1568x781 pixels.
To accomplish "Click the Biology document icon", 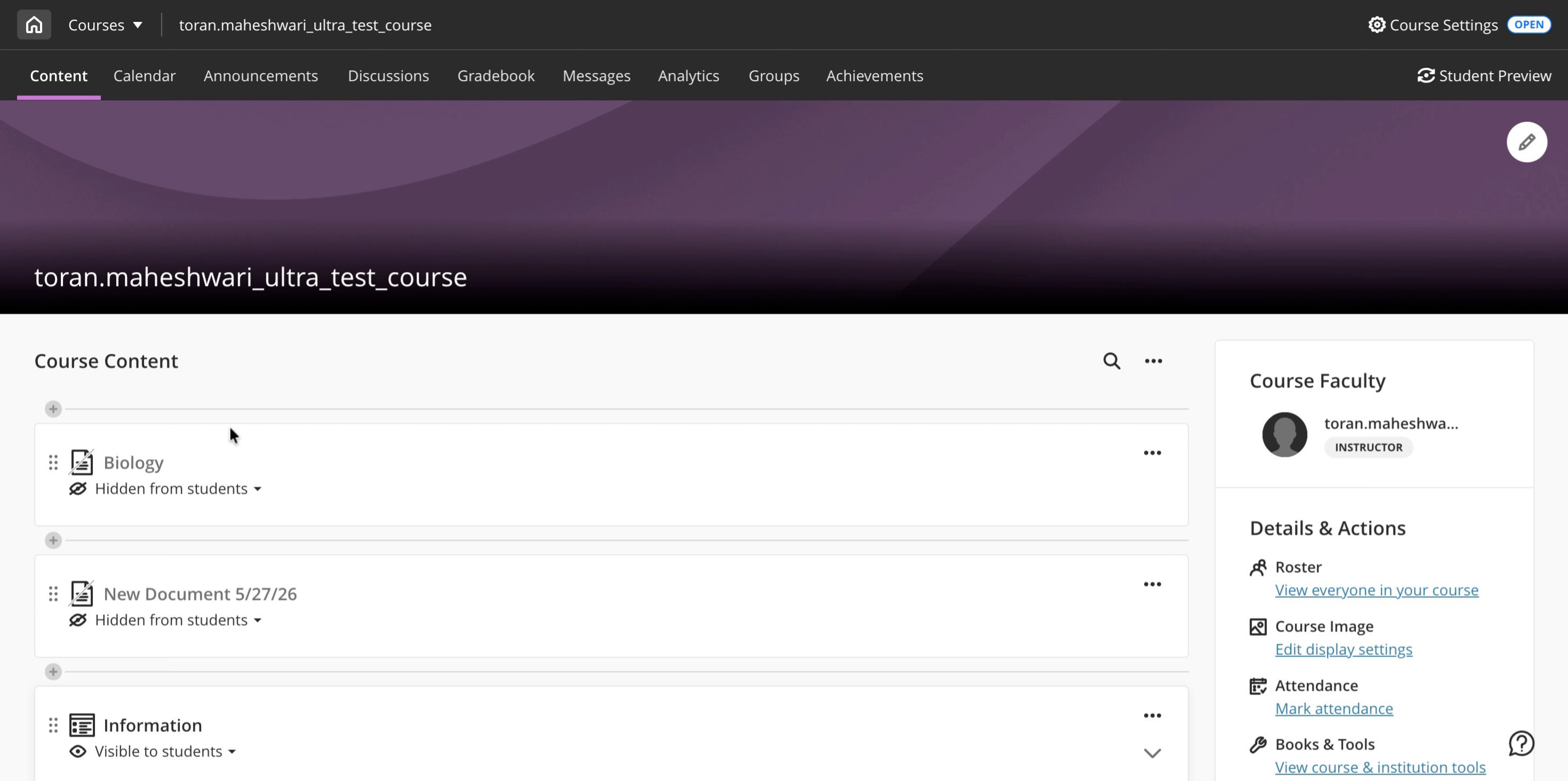I will pyautogui.click(x=82, y=463).
